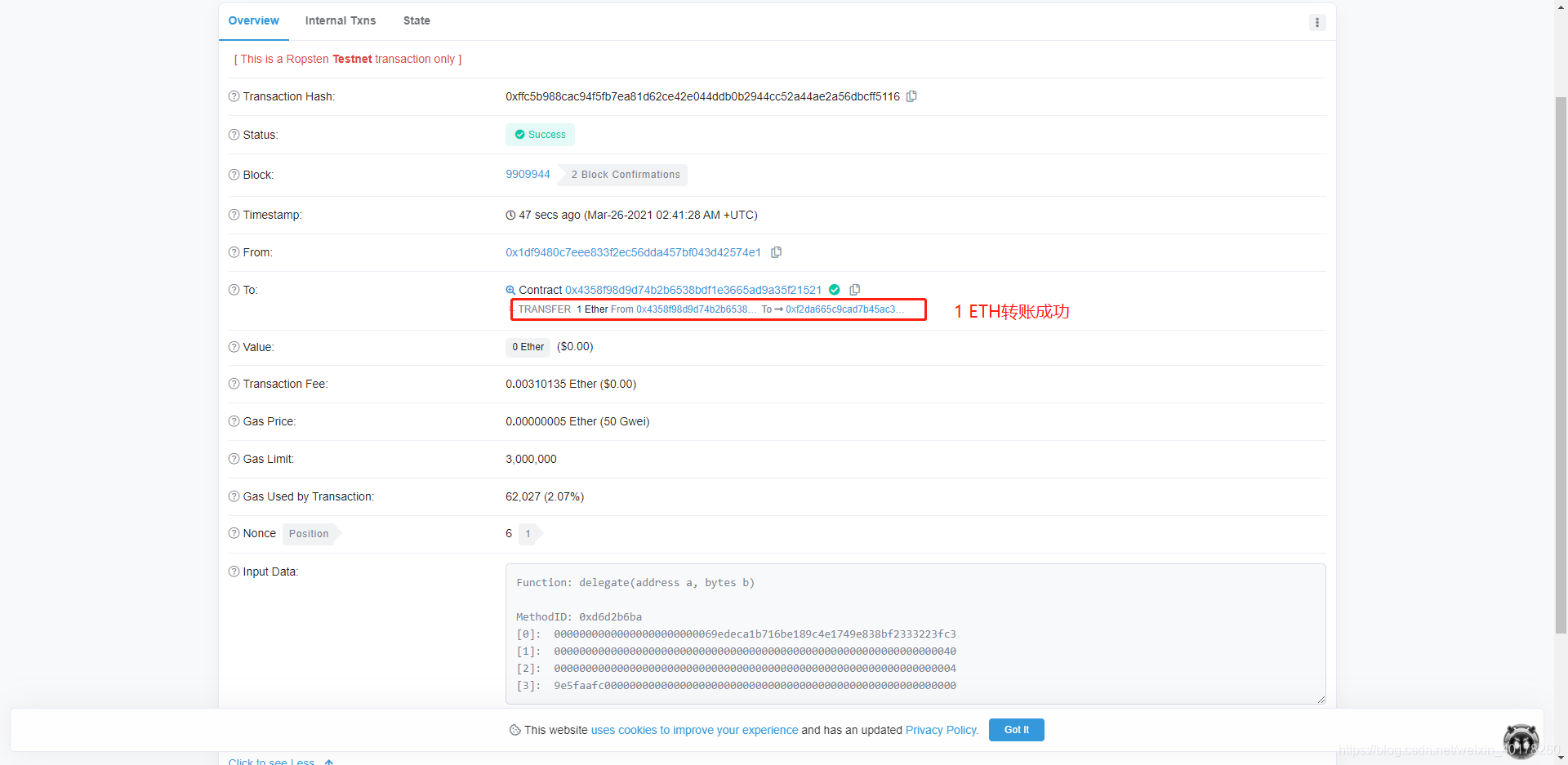Click the gas used value 62,027 (2.07%)
1568x765 pixels.
(x=545, y=496)
